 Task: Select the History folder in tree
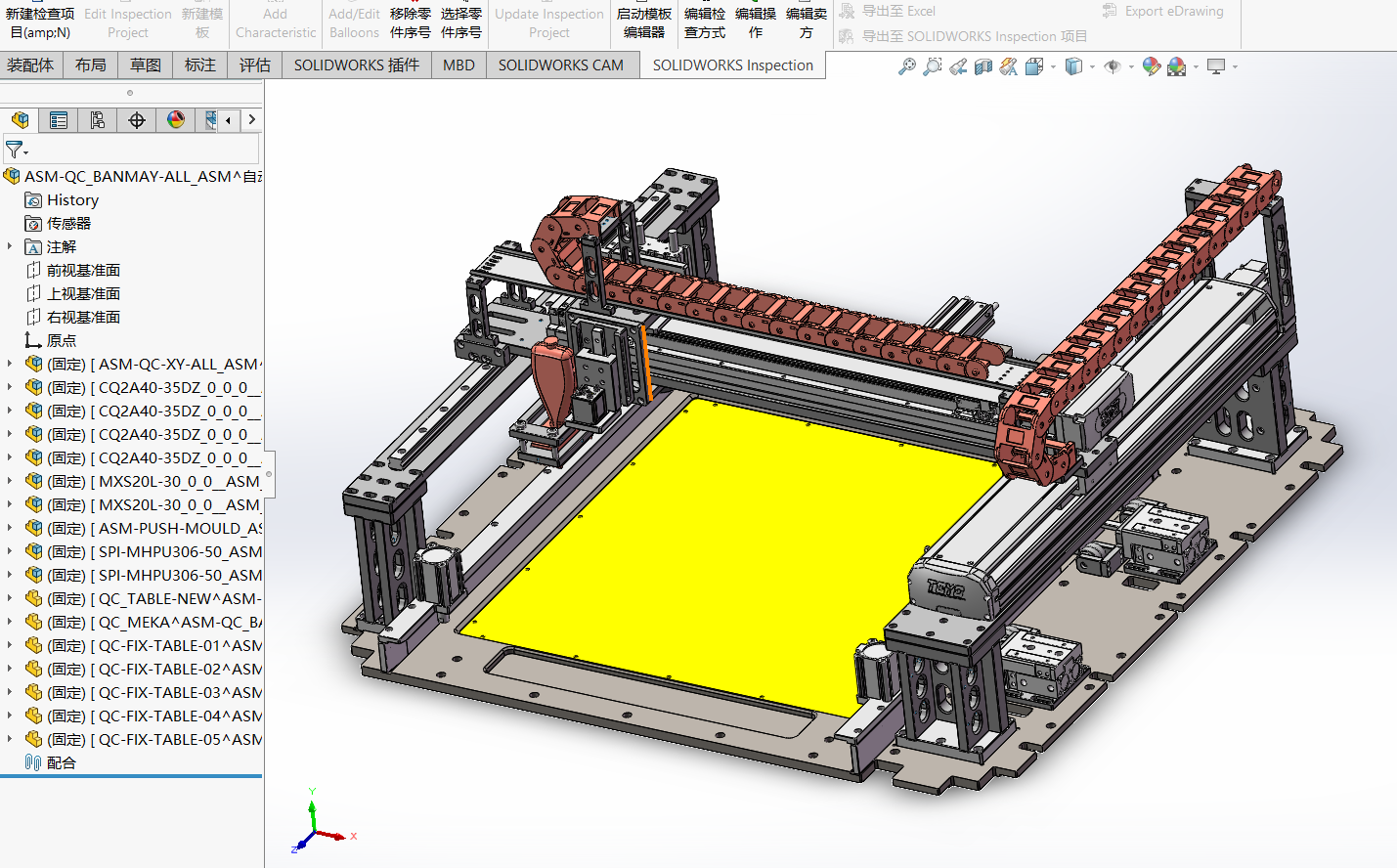click(x=62, y=200)
